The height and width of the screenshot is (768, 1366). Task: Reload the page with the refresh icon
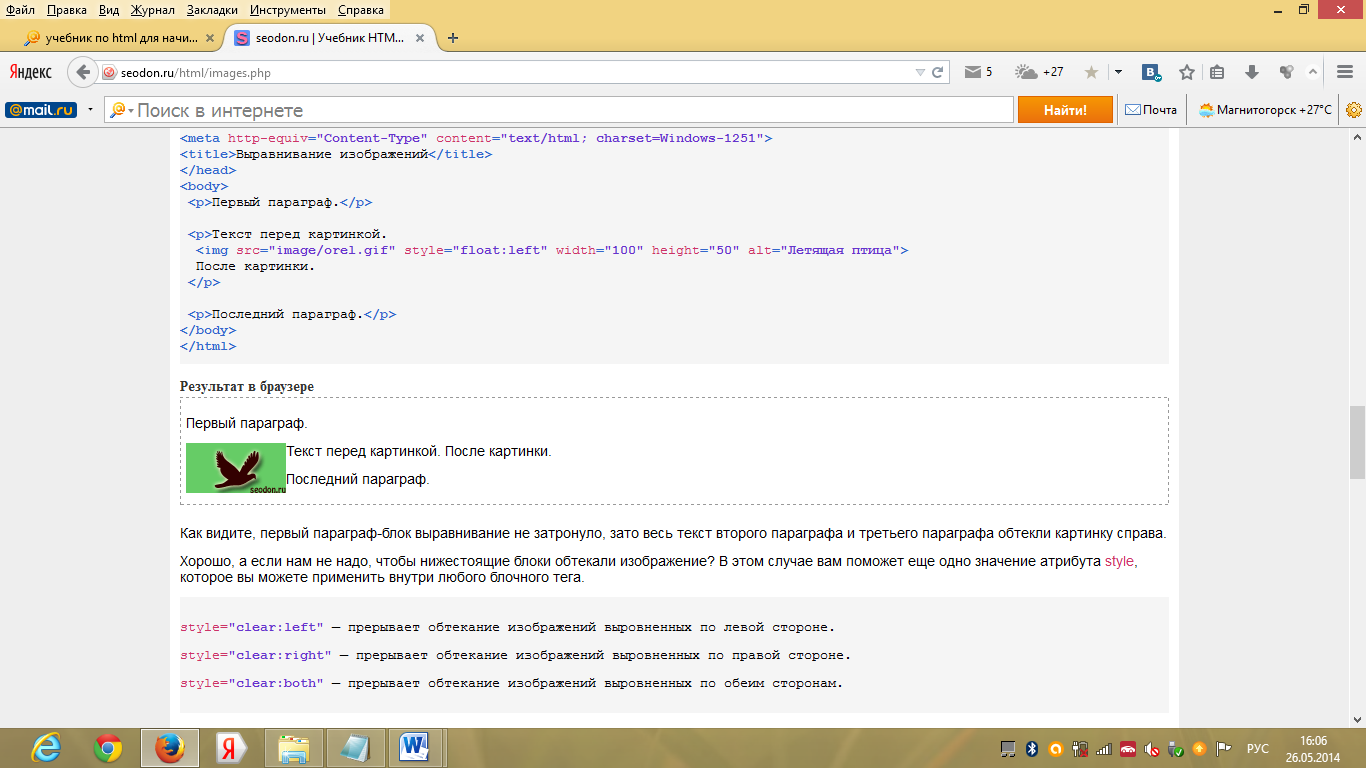point(938,72)
